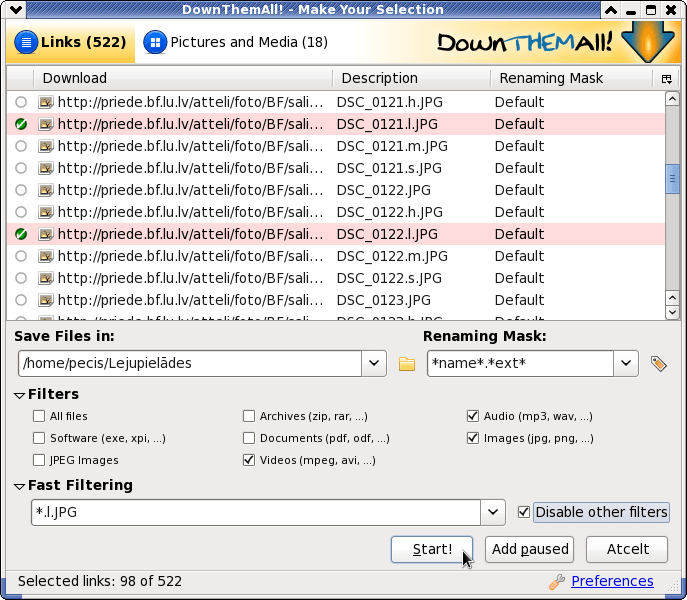Click the Start! button

(x=432, y=549)
